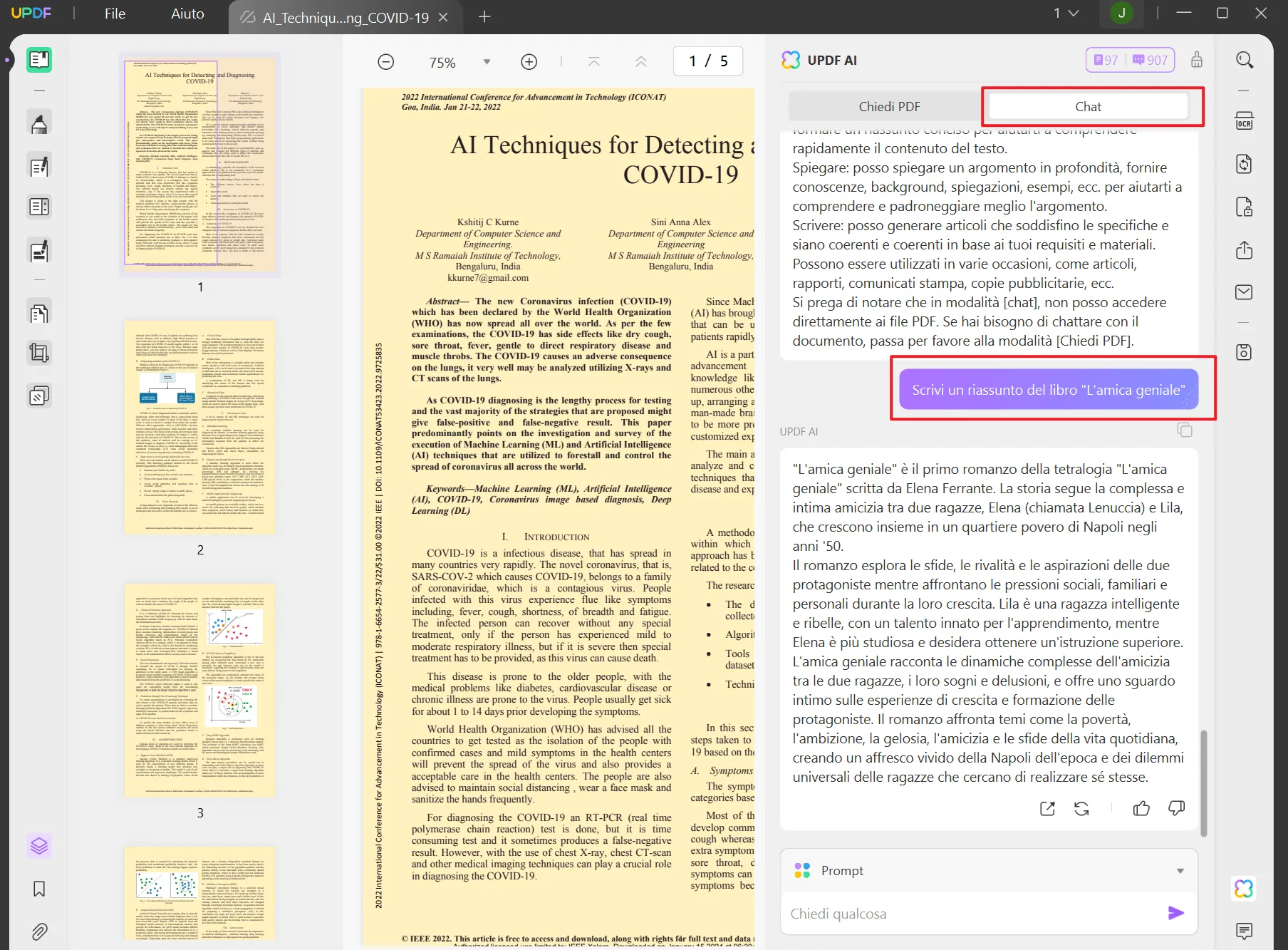Image resolution: width=1288 pixels, height=950 pixels.
Task: Go to the previous page arrow
Action: pos(640,61)
